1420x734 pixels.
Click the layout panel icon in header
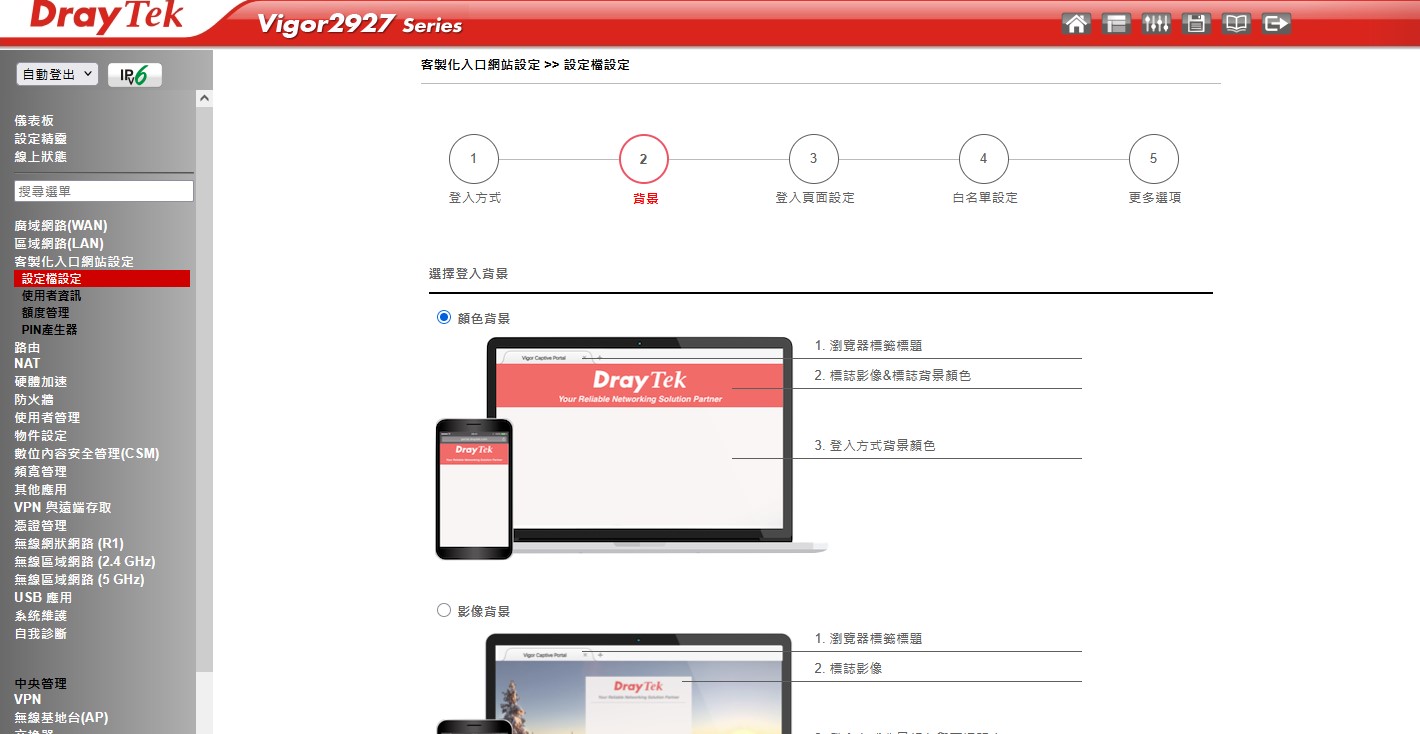pyautogui.click(x=1116, y=24)
